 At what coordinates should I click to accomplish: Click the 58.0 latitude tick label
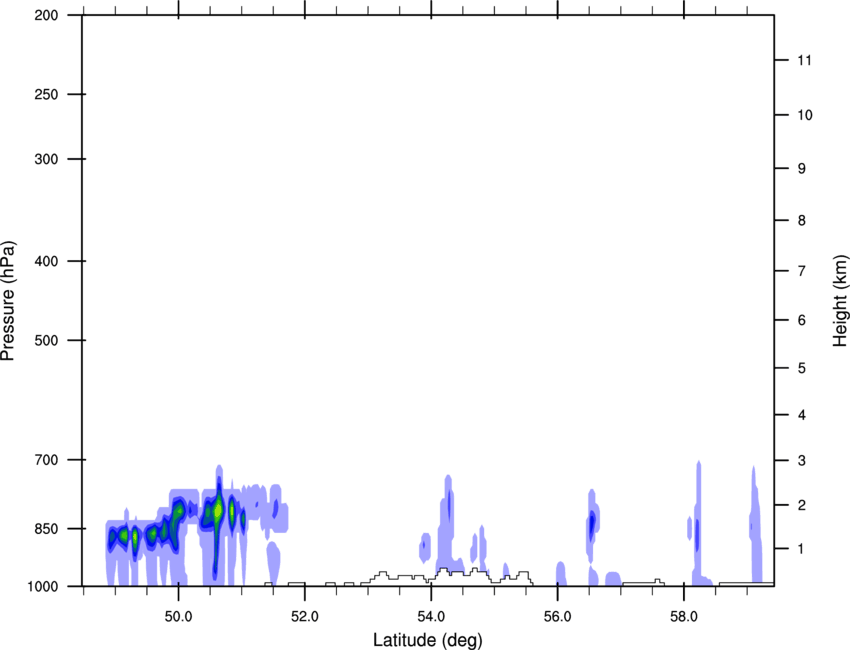(684, 617)
